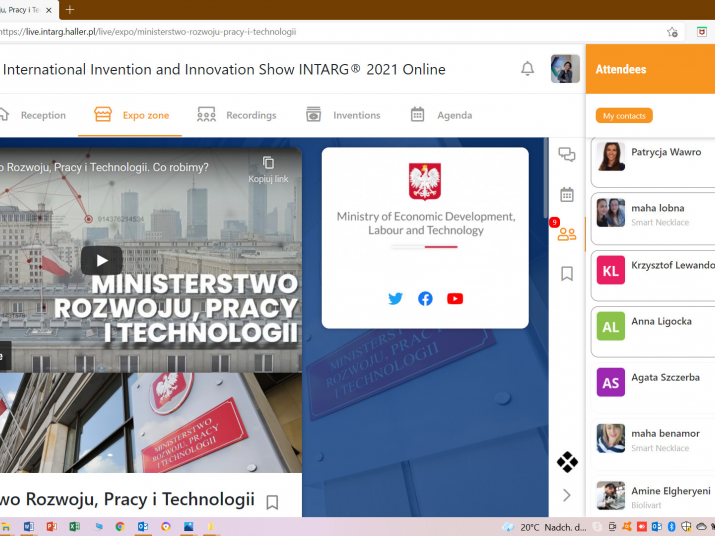715x536 pixels.
Task: Open the user profile avatar menu
Action: click(x=565, y=69)
